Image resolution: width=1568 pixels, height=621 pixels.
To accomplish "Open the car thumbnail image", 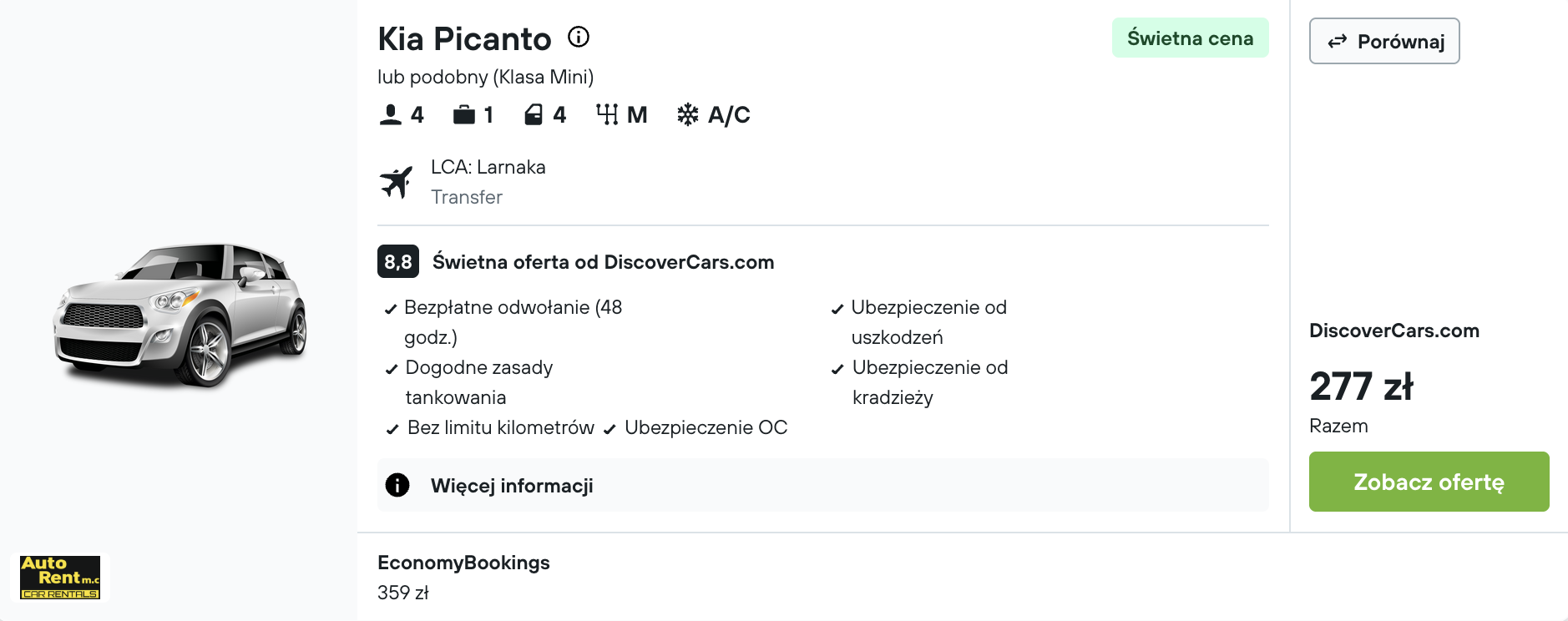I will pyautogui.click(x=180, y=315).
